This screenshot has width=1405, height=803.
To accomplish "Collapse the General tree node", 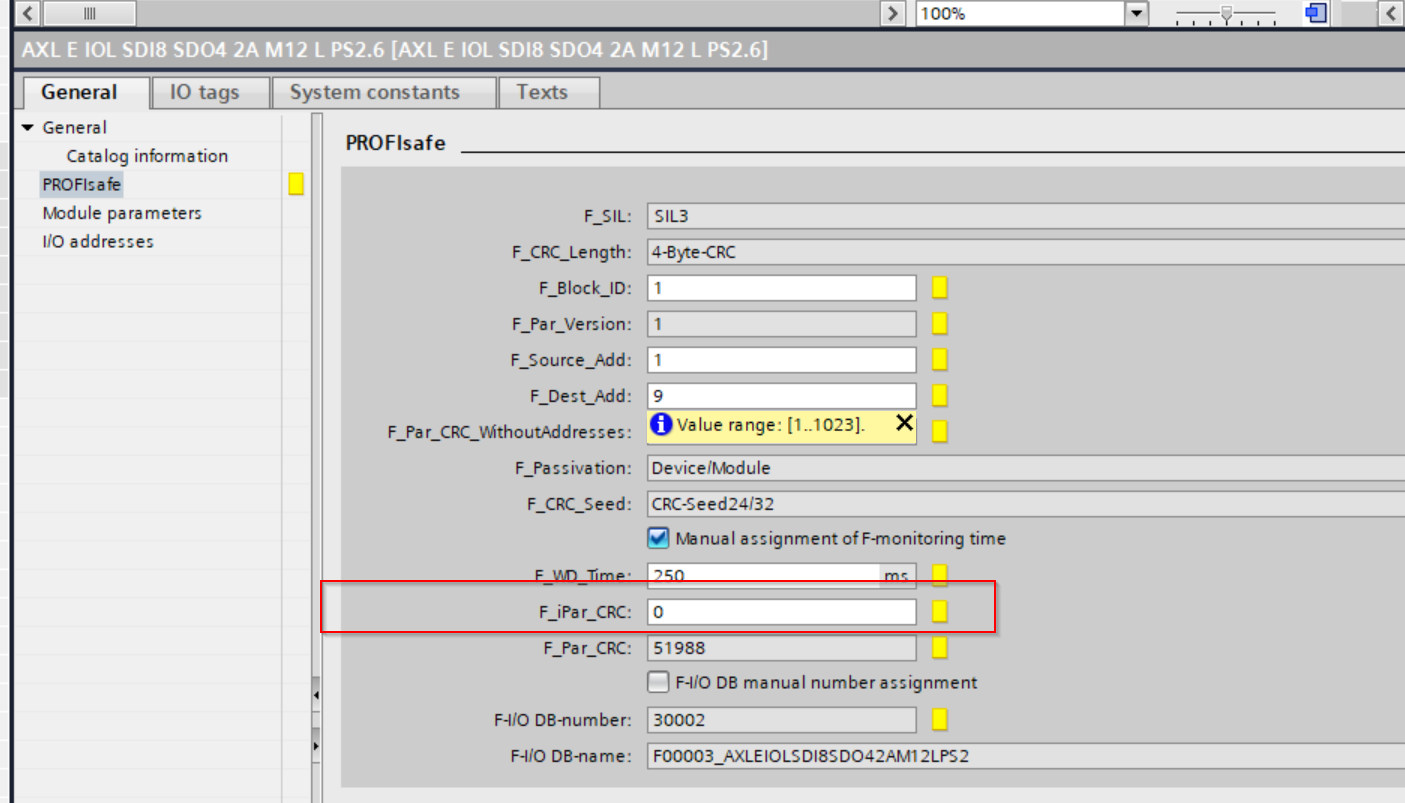I will coord(27,128).
